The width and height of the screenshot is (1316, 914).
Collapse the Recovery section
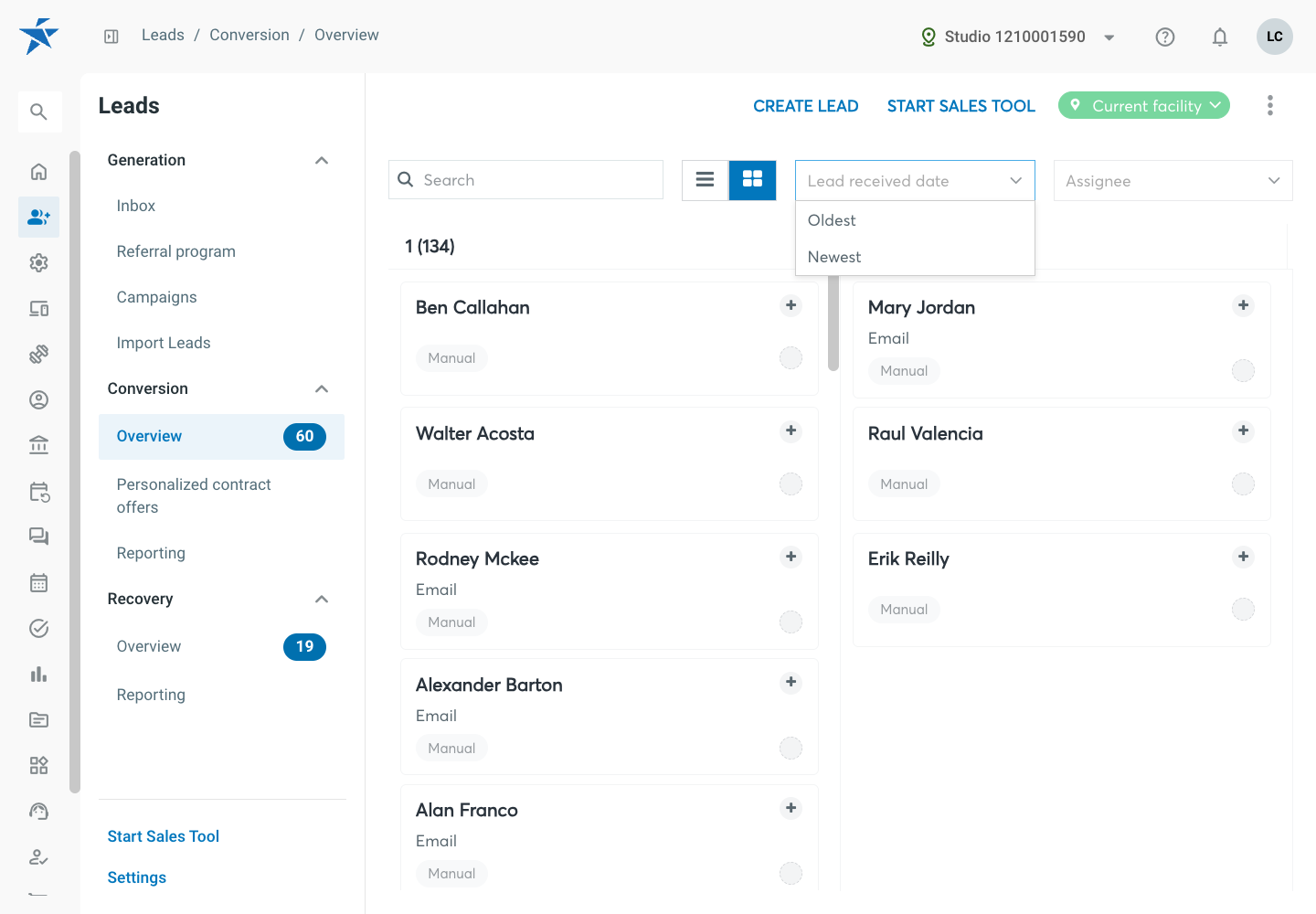coord(322,600)
